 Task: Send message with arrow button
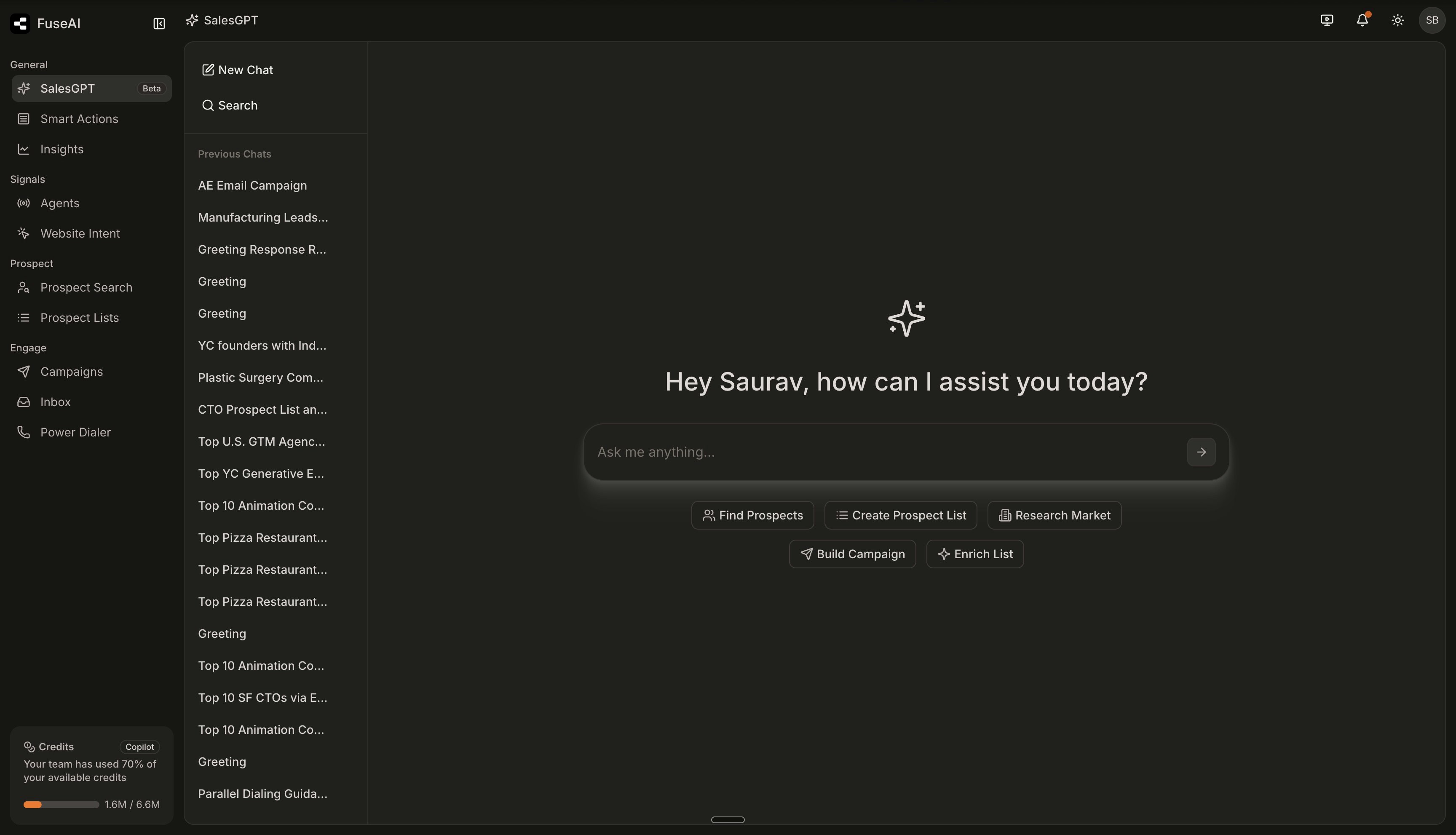click(x=1201, y=452)
